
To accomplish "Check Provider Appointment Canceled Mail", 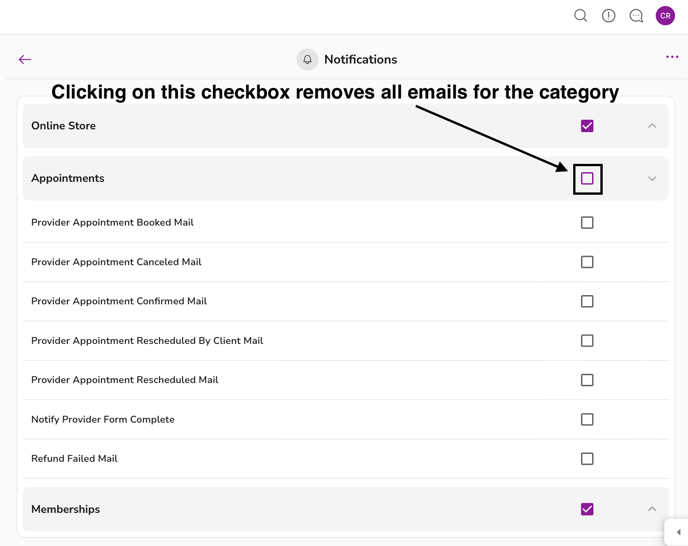I will (x=587, y=262).
